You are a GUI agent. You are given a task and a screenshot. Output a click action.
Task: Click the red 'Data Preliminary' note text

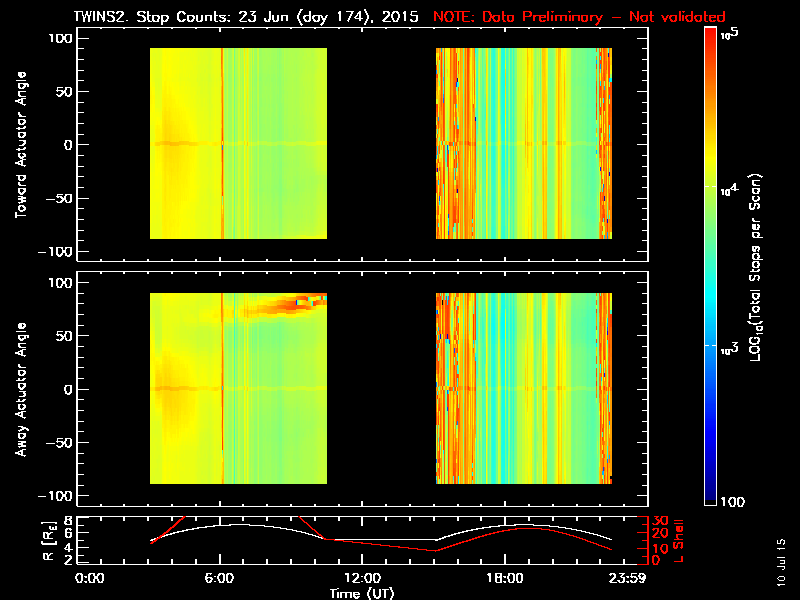(579, 17)
